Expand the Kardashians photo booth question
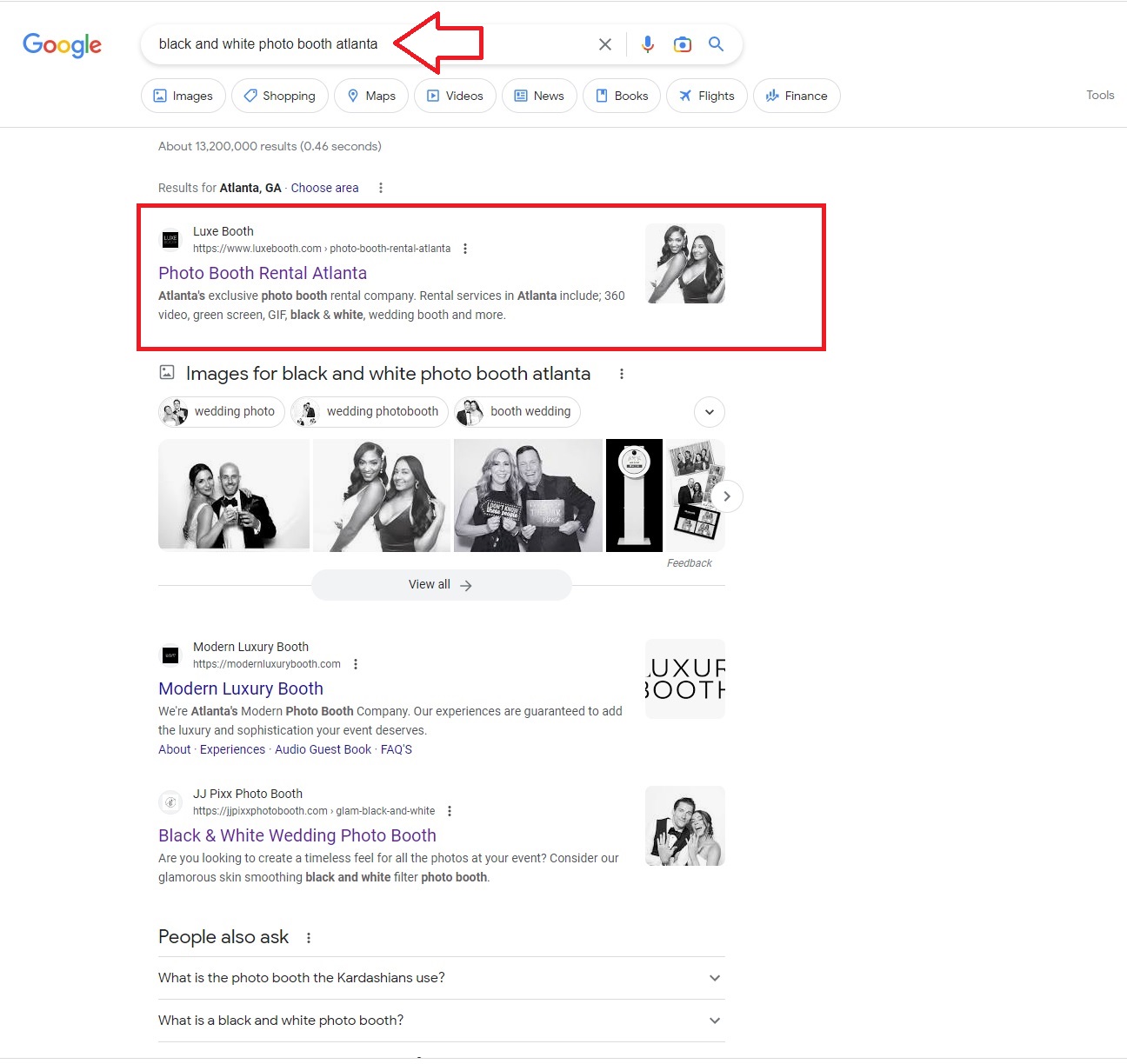 point(442,978)
